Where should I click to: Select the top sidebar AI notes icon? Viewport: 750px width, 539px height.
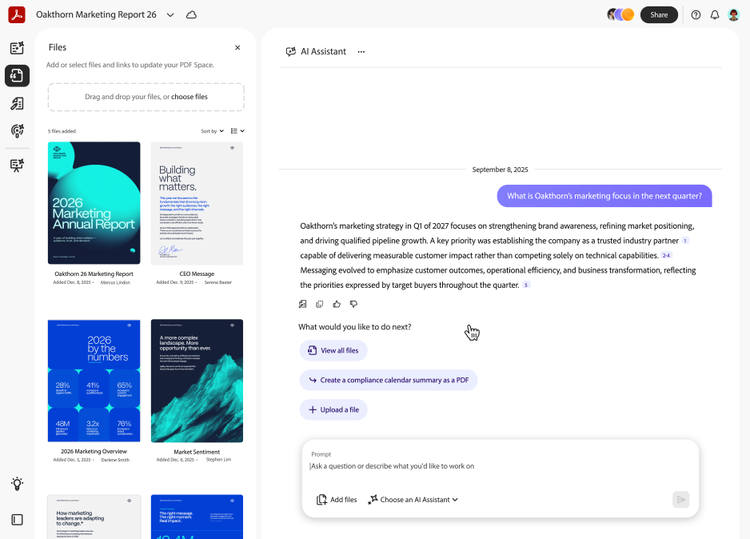click(x=17, y=48)
